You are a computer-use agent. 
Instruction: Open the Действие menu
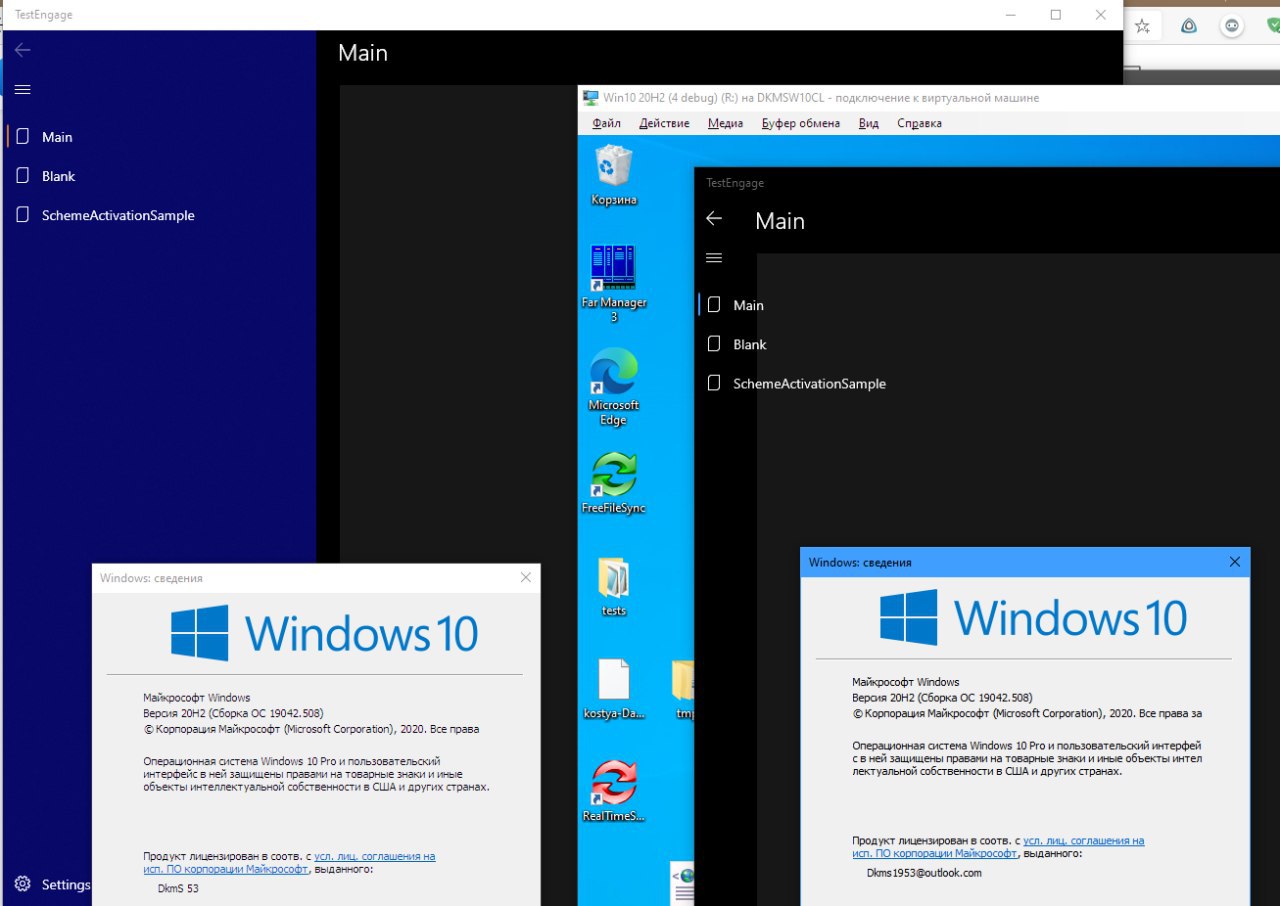click(664, 123)
